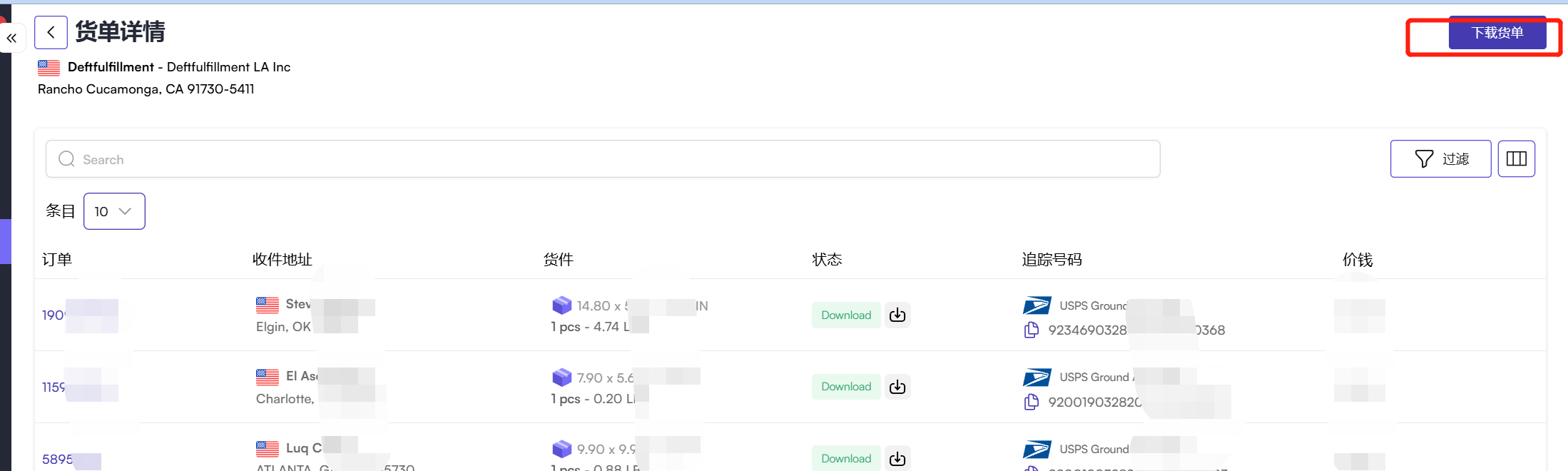Click the Deftfulfillment LA Inc company name
Image resolution: width=1568 pixels, height=471 pixels.
point(228,67)
